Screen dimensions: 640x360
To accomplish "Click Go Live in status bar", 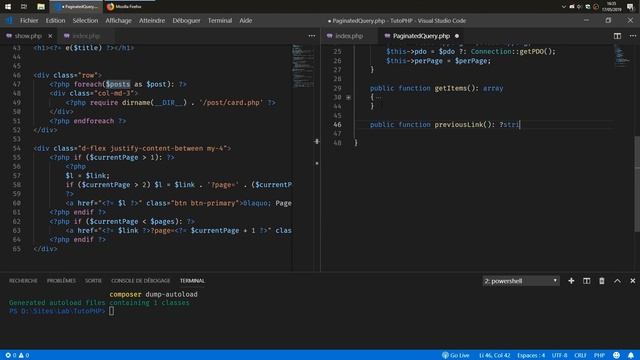I will (x=456, y=355).
